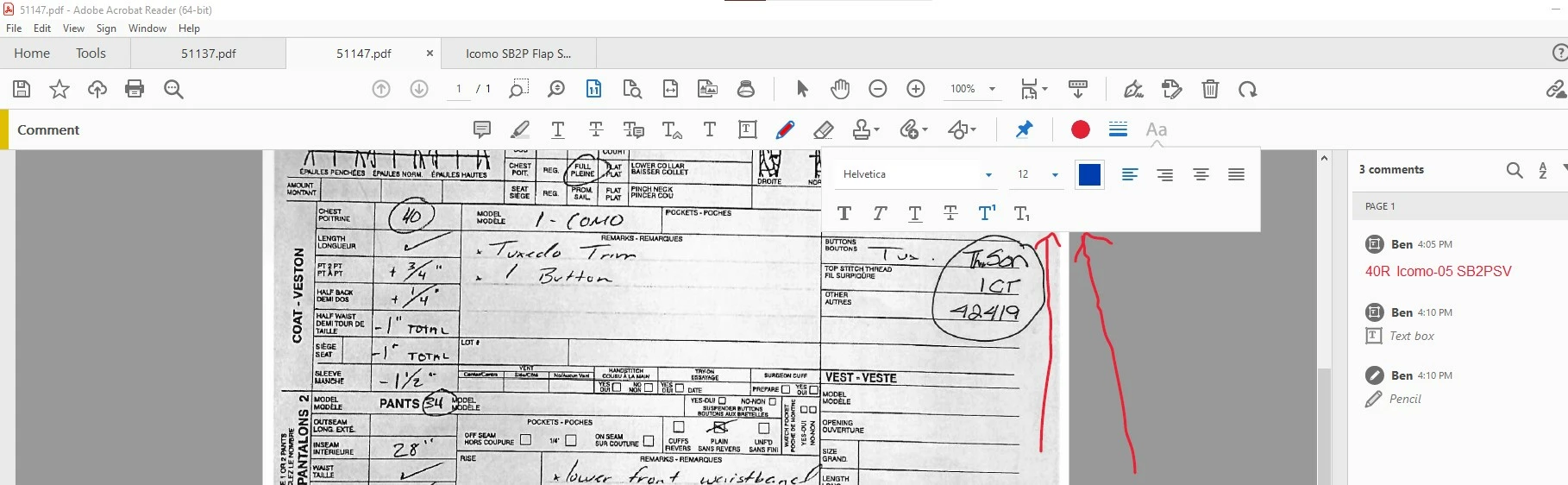Delete with the trash can icon

coord(1210,89)
